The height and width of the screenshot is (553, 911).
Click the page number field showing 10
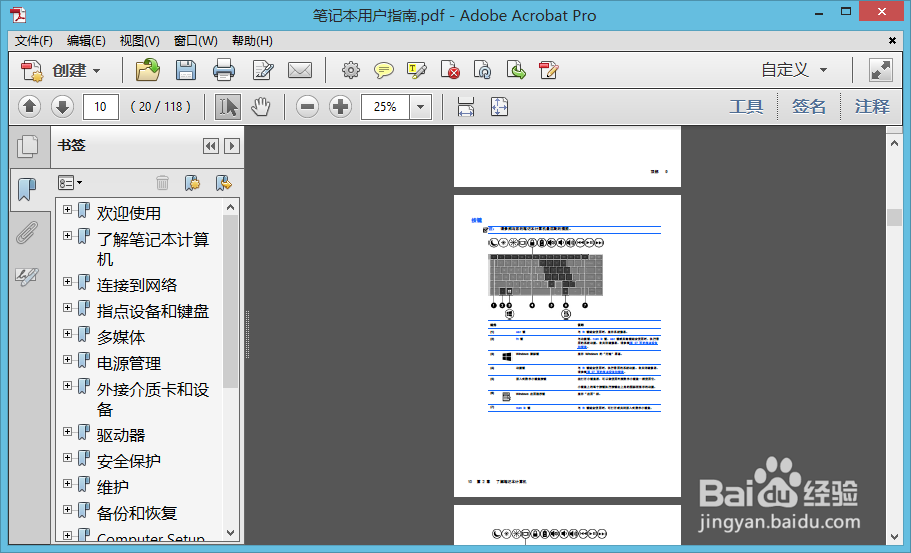[x=101, y=107]
